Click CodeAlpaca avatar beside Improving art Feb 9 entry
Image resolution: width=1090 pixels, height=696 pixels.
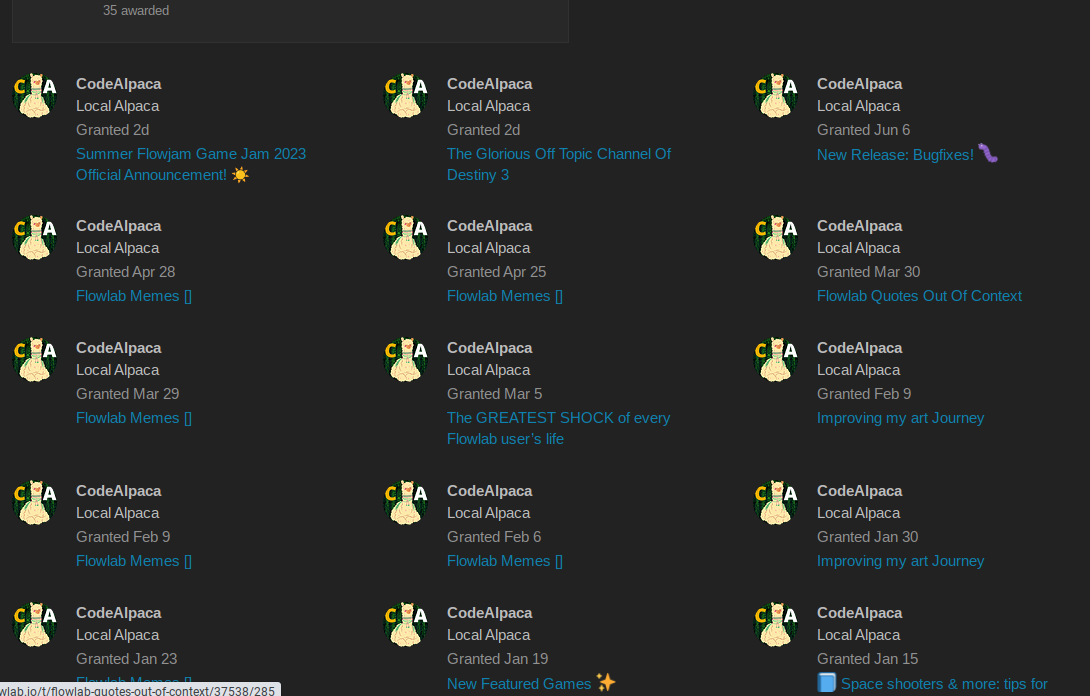[776, 359]
